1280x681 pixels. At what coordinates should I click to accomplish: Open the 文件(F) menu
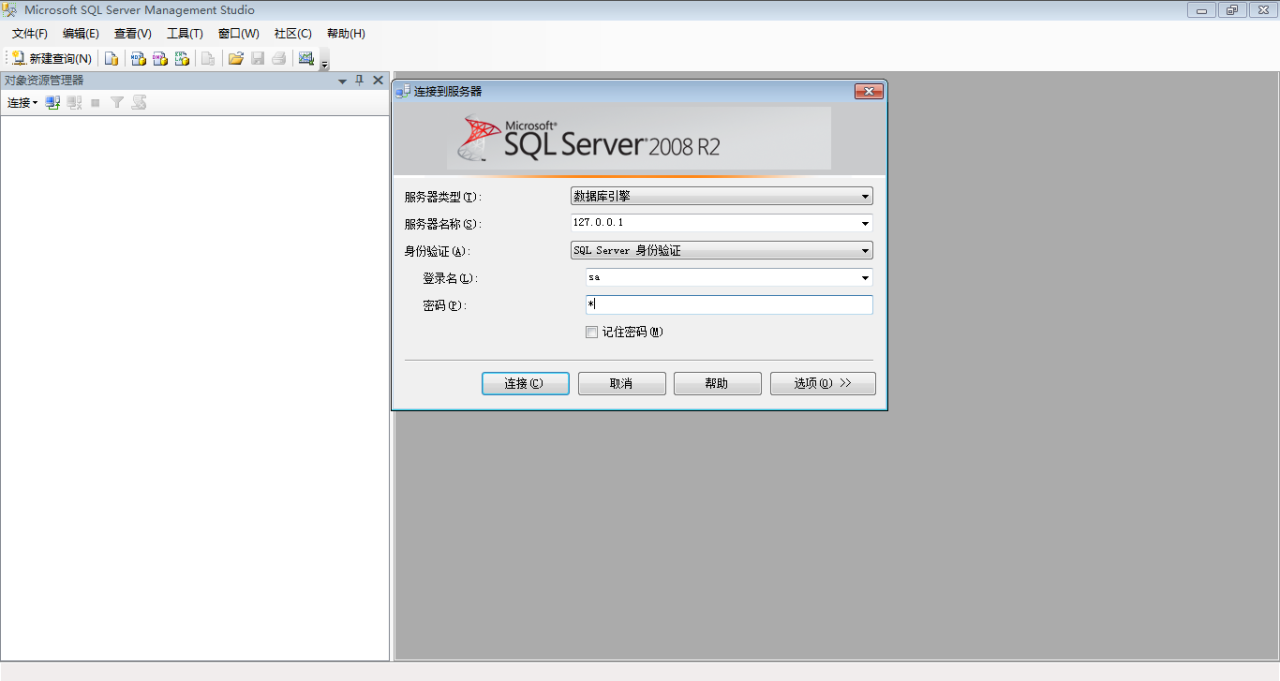30,33
